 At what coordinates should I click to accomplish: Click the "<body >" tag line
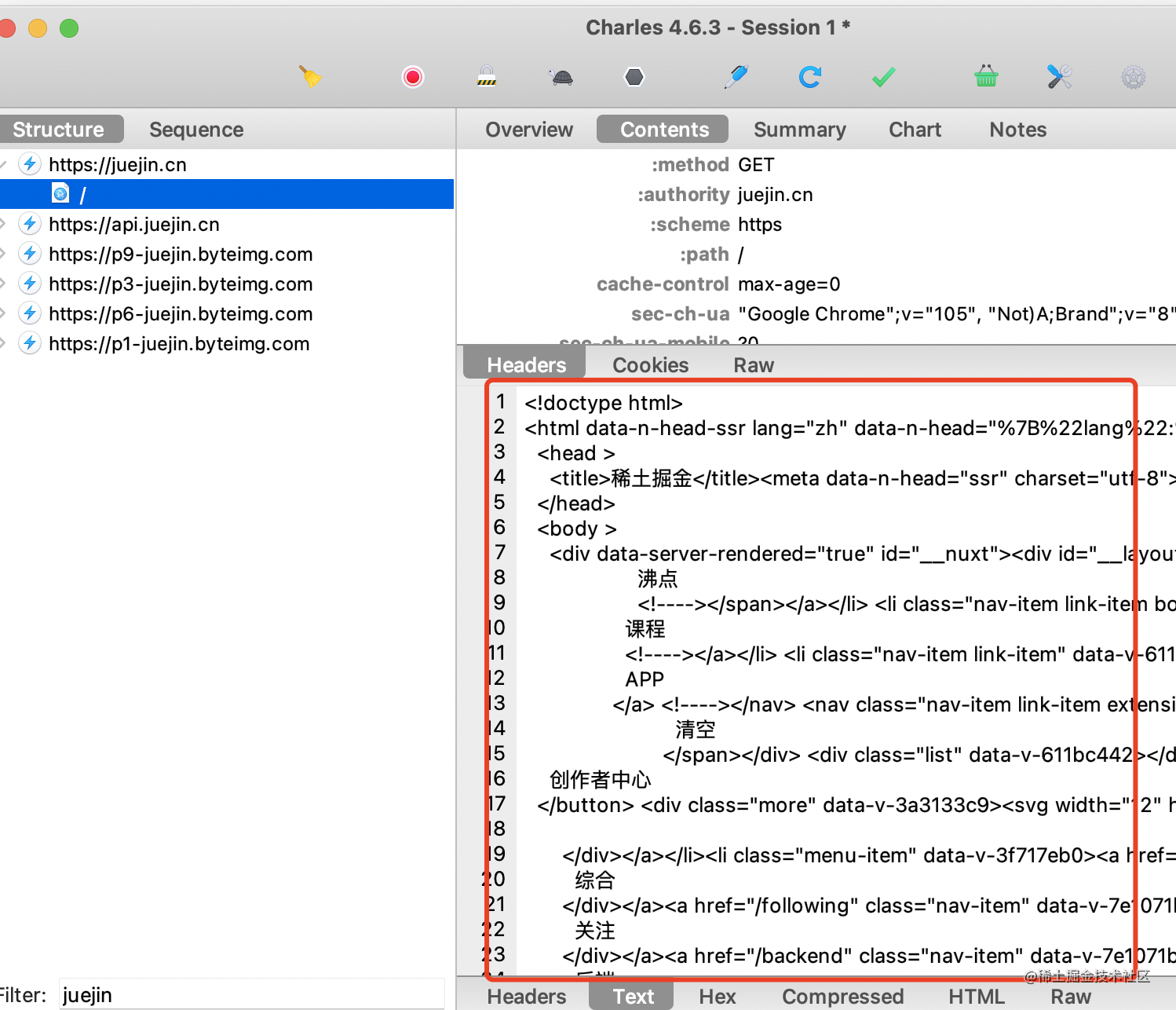(577, 529)
